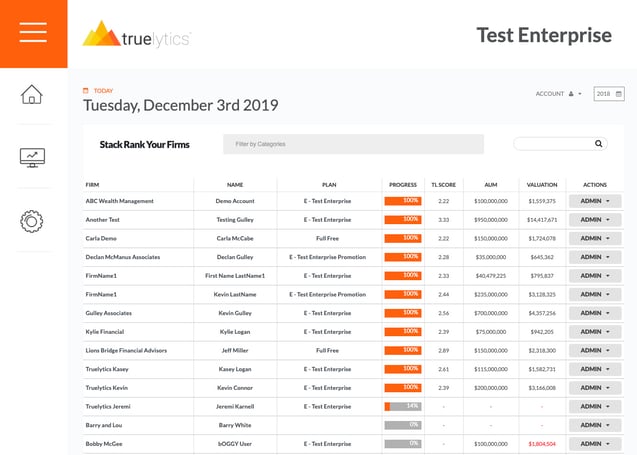Open Admin dropdown for Carla Demo
The image size is (637, 455).
(594, 238)
